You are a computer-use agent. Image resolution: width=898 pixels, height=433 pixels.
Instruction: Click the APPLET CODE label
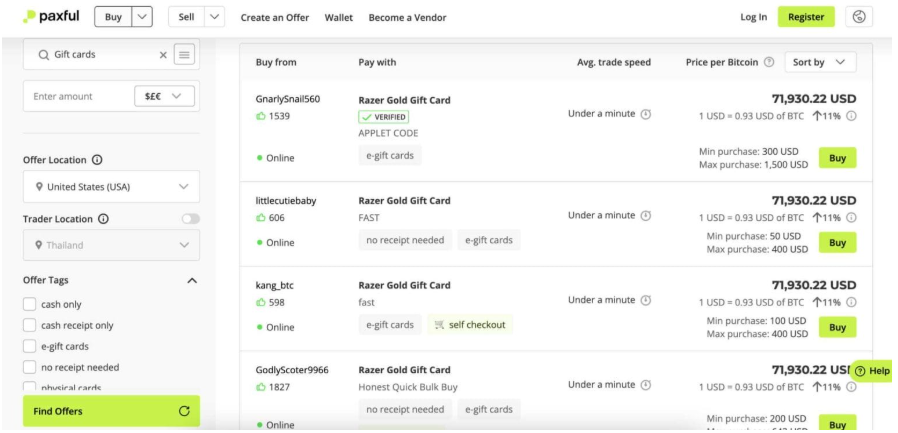pyautogui.click(x=388, y=133)
